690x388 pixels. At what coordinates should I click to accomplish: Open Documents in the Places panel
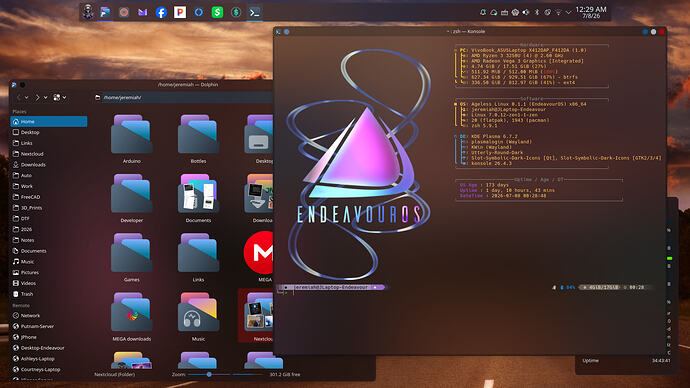click(x=48, y=251)
